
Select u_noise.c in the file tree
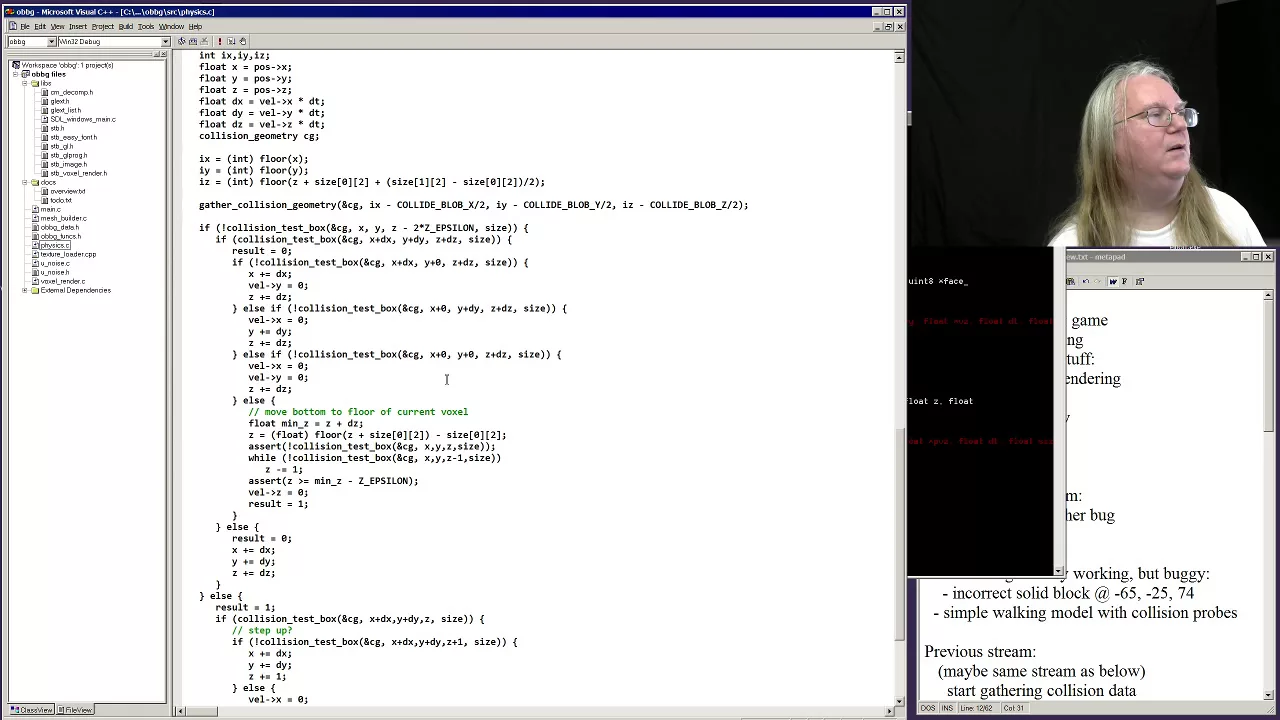(x=54, y=263)
